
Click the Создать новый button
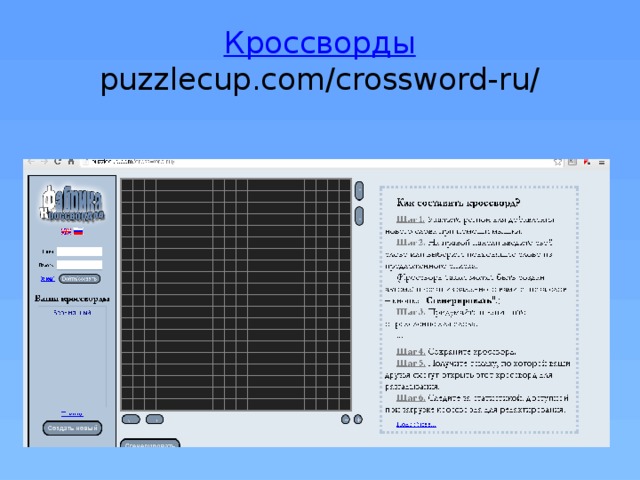point(72,428)
